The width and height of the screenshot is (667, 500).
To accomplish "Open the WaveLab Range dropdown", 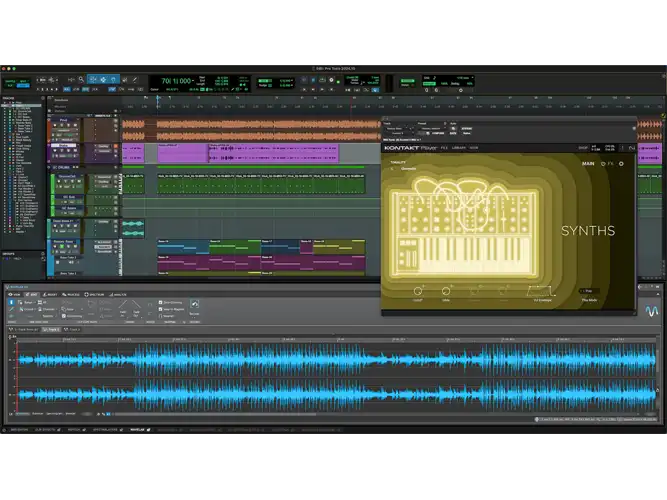I will [28, 303].
